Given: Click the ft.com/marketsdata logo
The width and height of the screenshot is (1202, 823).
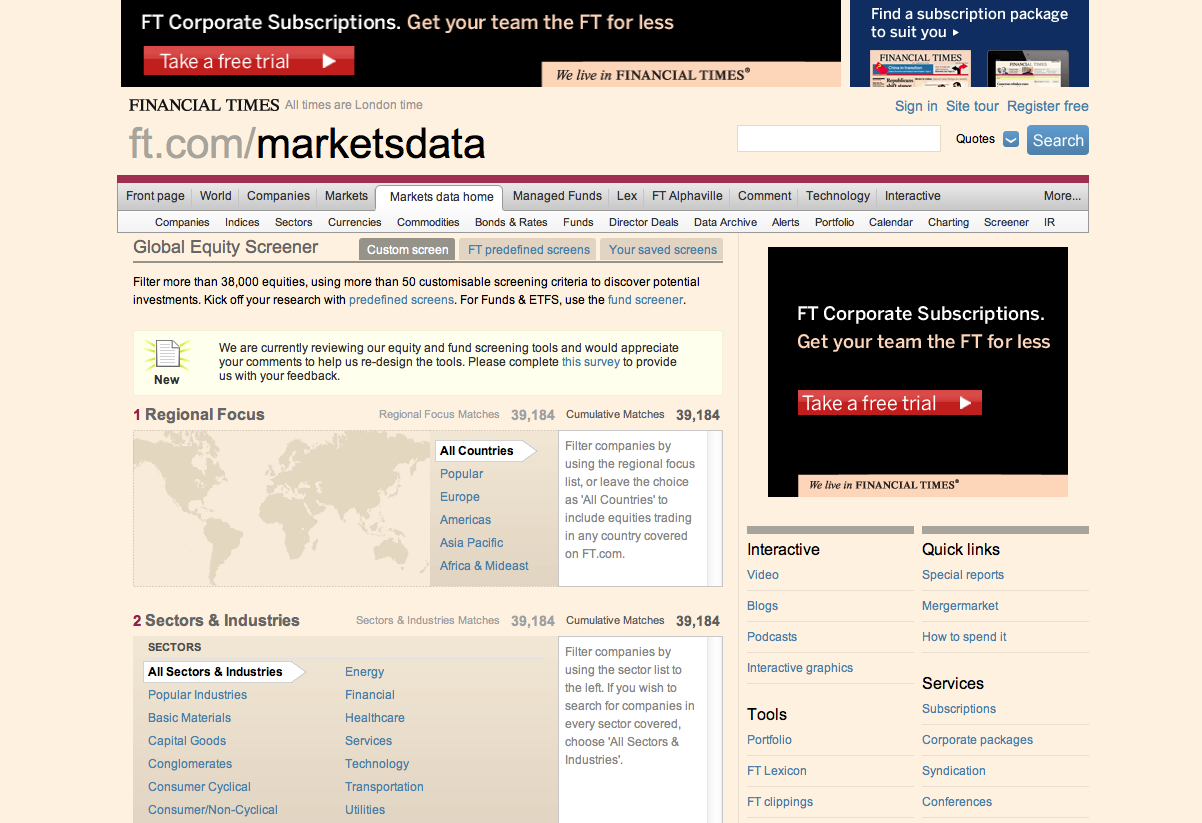Looking at the screenshot, I should click(307, 144).
